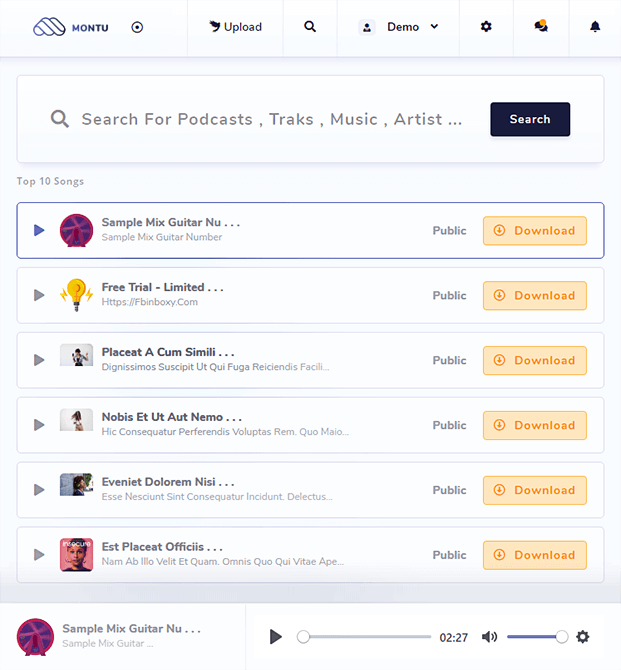The height and width of the screenshot is (670, 621).
Task: Open the settings gear in header
Action: tap(486, 27)
